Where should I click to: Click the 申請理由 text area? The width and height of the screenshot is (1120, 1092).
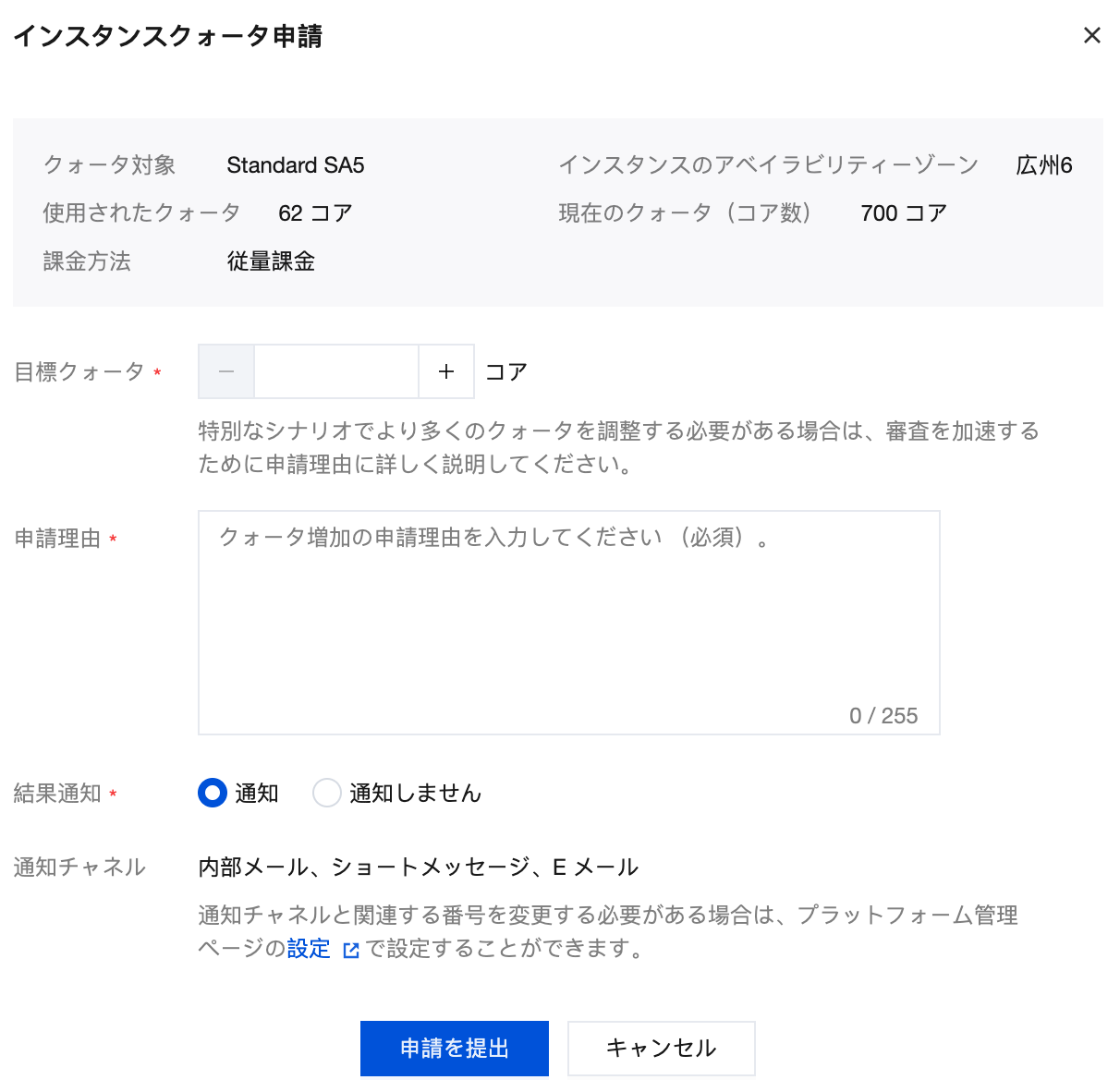568,622
